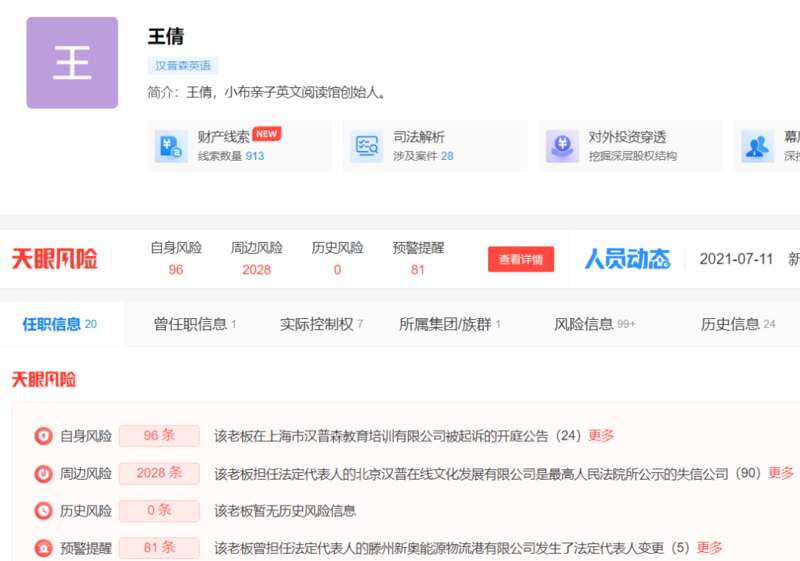The width and height of the screenshot is (800, 561).
Task: Open 涉及案件 28 link
Action: pyautogui.click(x=423, y=156)
